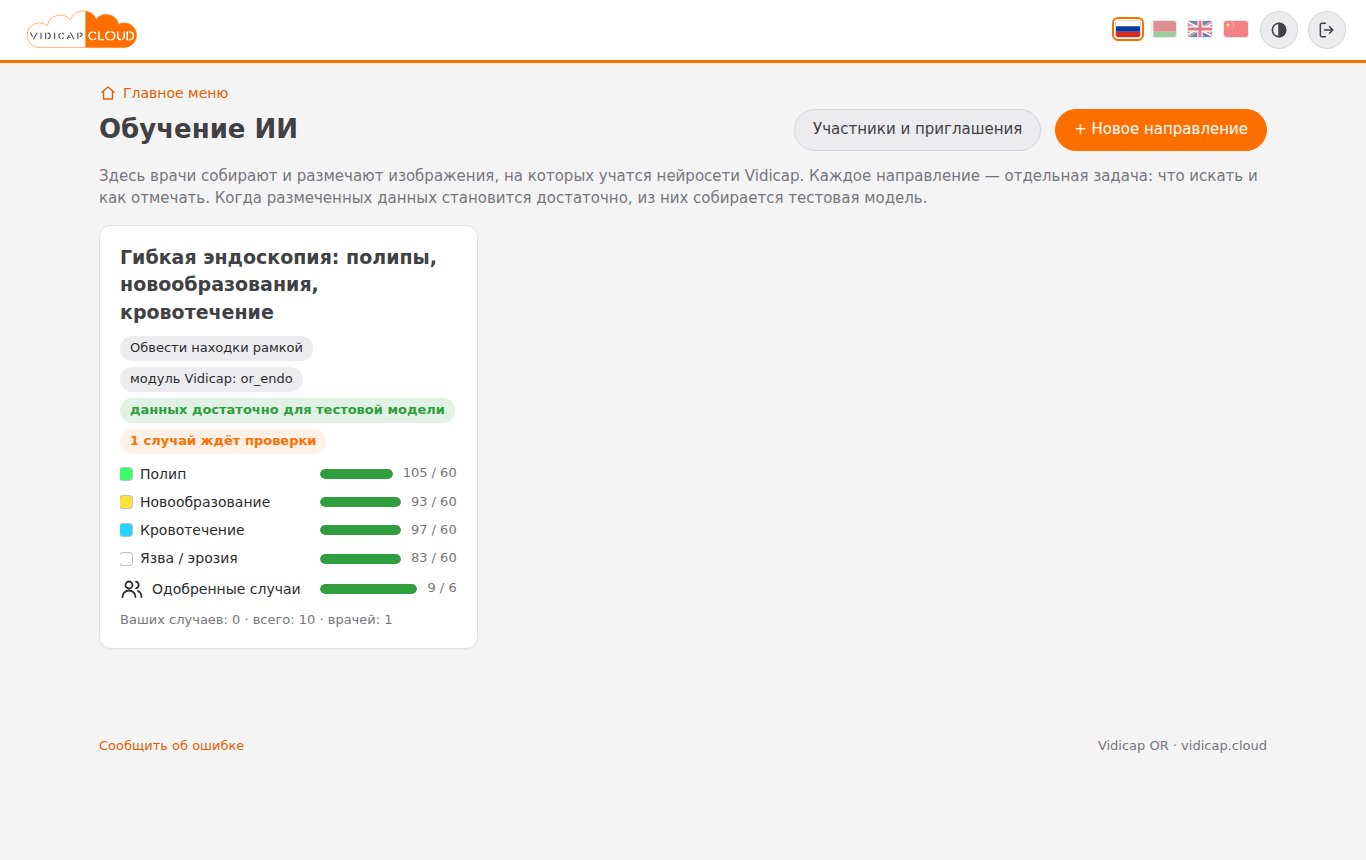Click the yellow Новообразование color swatch

[126, 502]
